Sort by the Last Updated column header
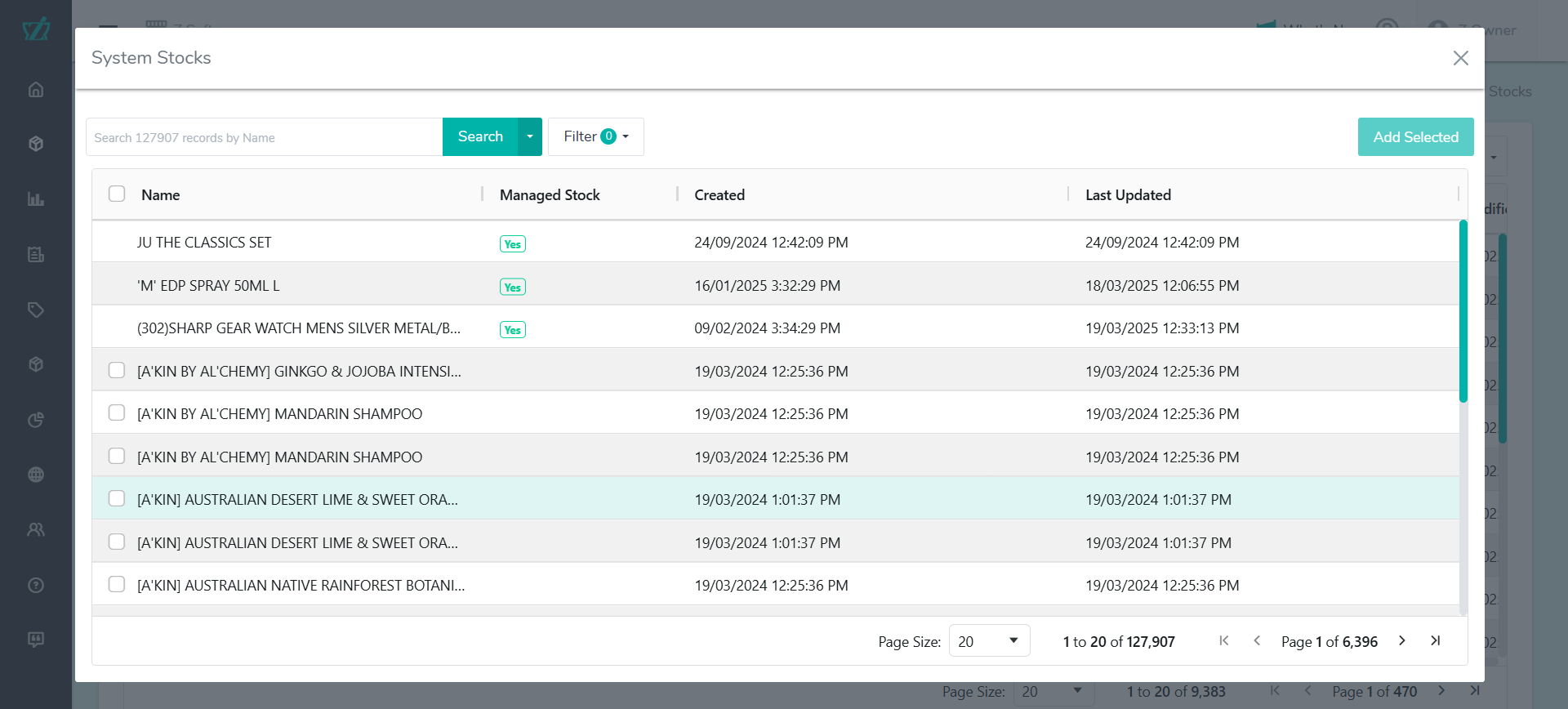This screenshot has width=1568, height=709. 1128,195
